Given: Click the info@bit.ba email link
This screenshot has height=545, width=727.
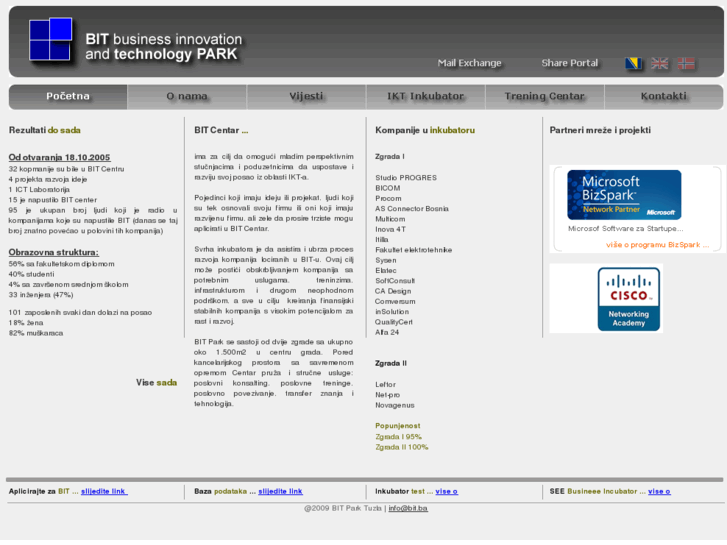Looking at the screenshot, I should coord(408,508).
